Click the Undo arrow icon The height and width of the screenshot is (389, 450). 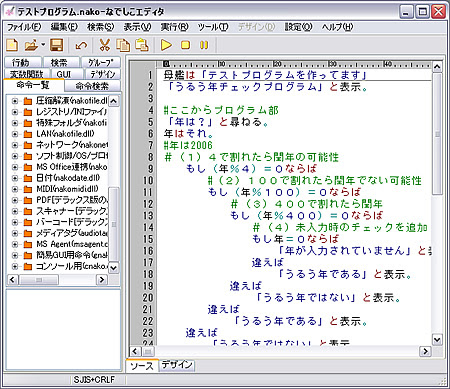(81, 45)
